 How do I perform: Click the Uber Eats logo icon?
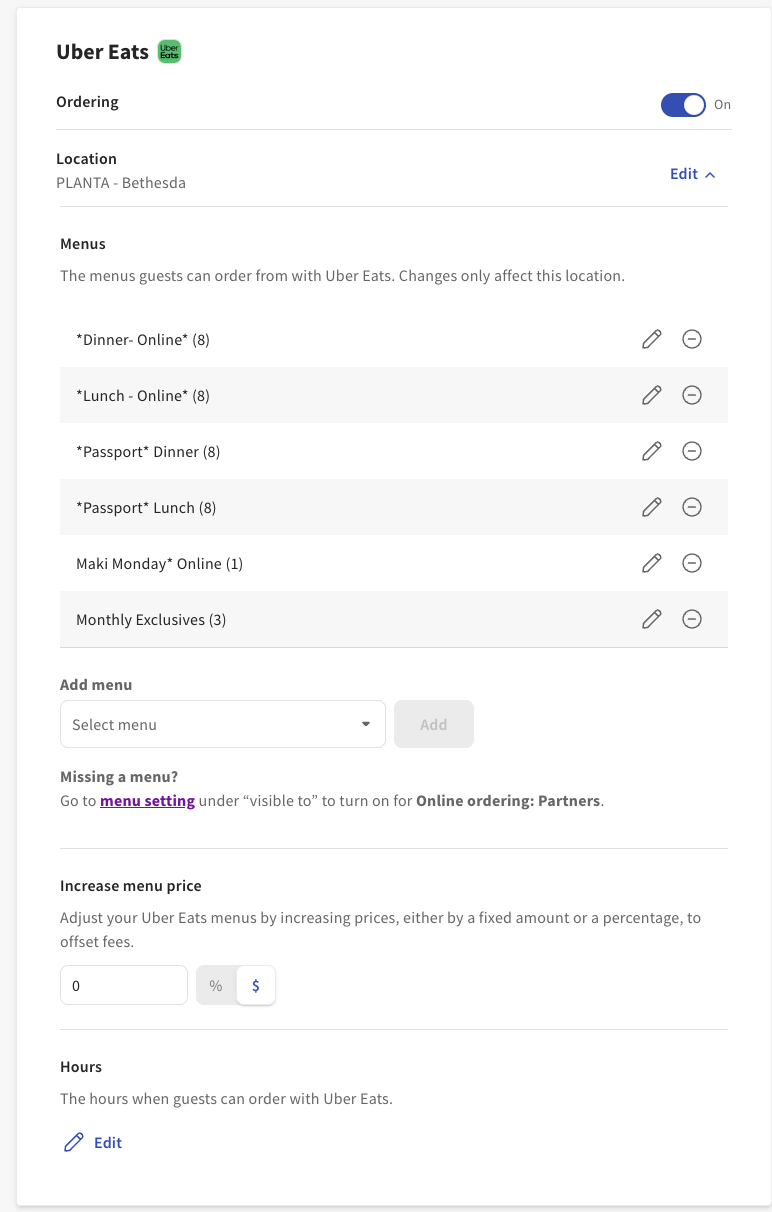[x=169, y=50]
